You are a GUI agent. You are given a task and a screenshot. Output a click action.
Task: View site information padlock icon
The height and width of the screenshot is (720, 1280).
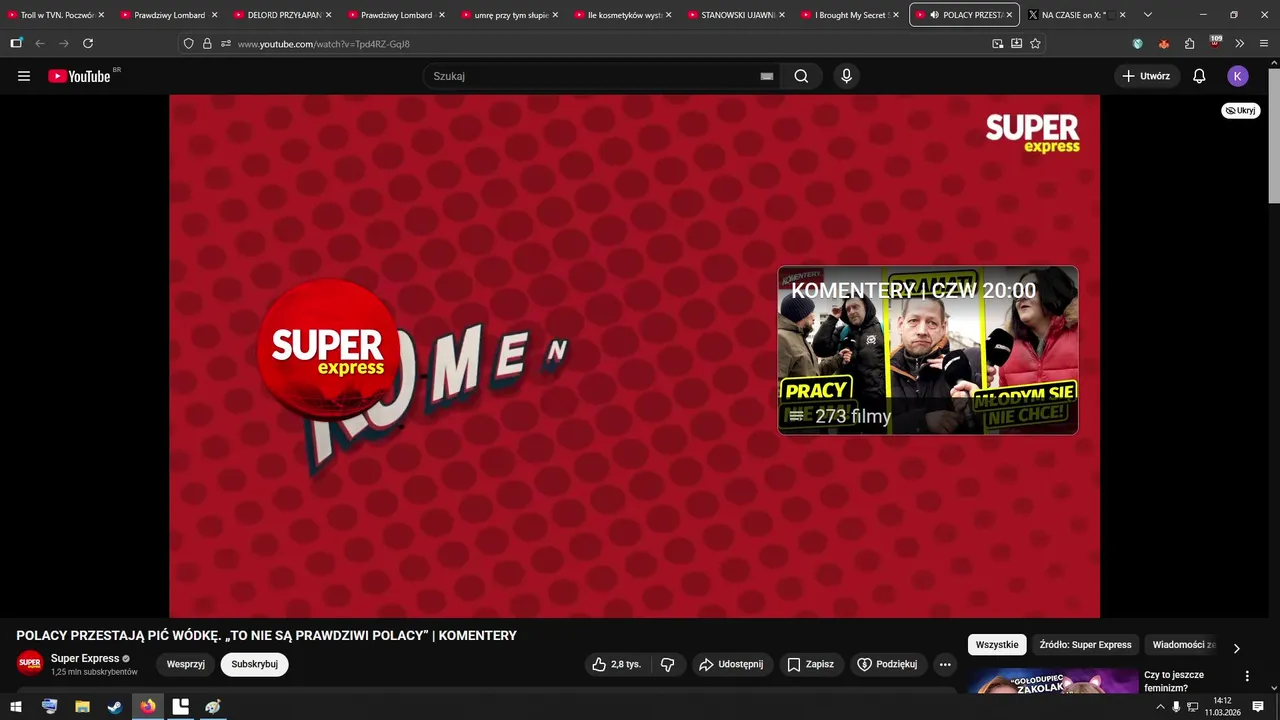(x=207, y=43)
